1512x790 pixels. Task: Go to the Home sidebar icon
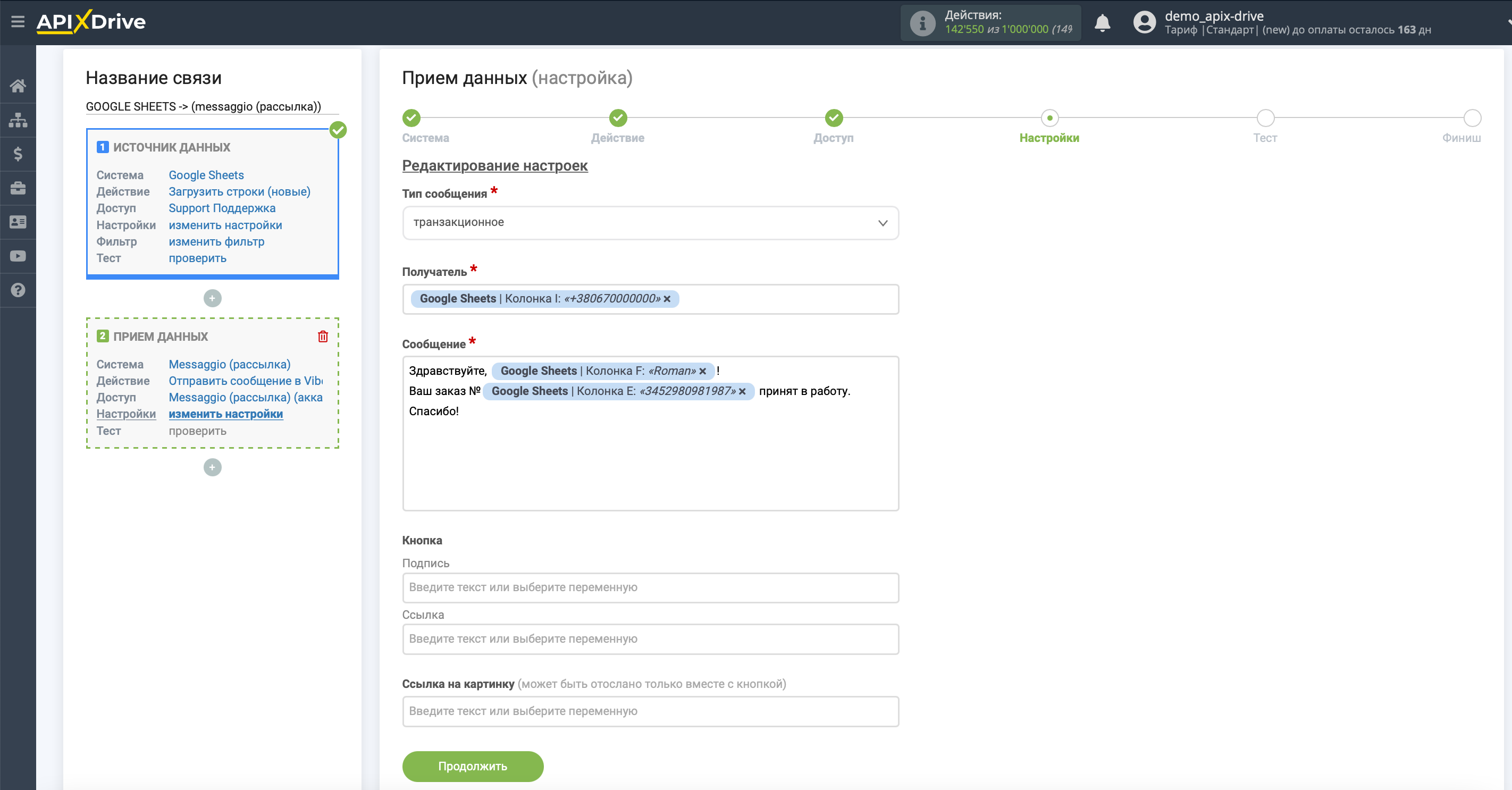(x=18, y=86)
